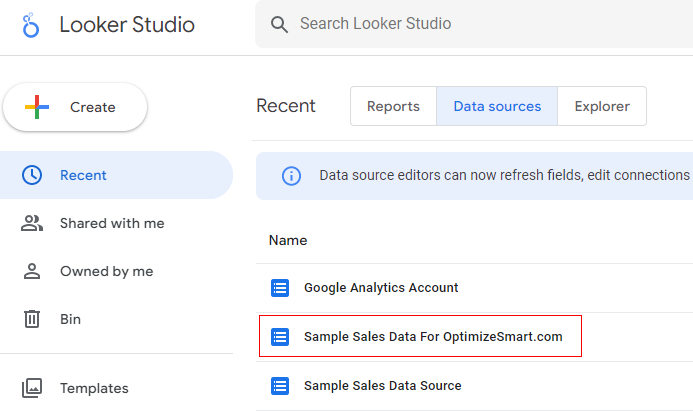The image size is (693, 411).
Task: Open Sample Sales Data Source entry
Action: (382, 386)
